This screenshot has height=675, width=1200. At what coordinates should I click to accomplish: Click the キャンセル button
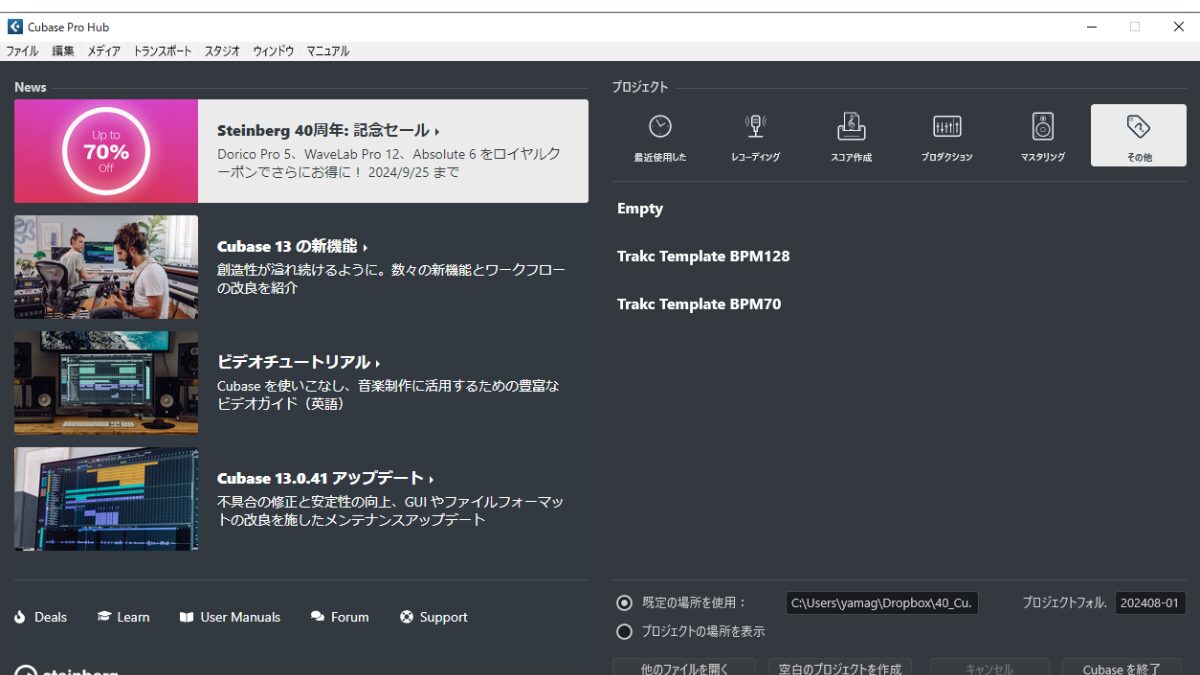(990, 667)
